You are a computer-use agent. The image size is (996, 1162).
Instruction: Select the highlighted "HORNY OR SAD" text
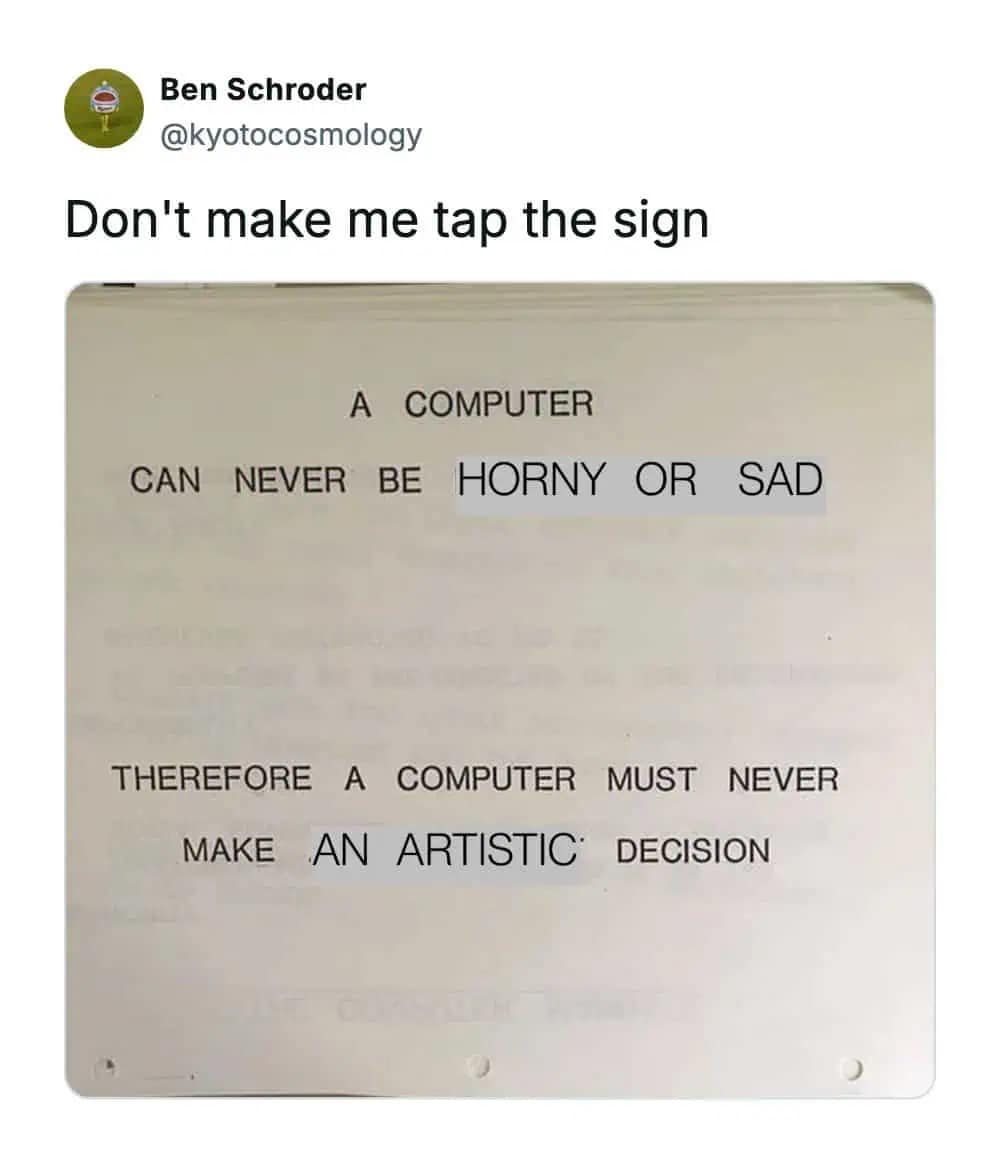pos(640,482)
